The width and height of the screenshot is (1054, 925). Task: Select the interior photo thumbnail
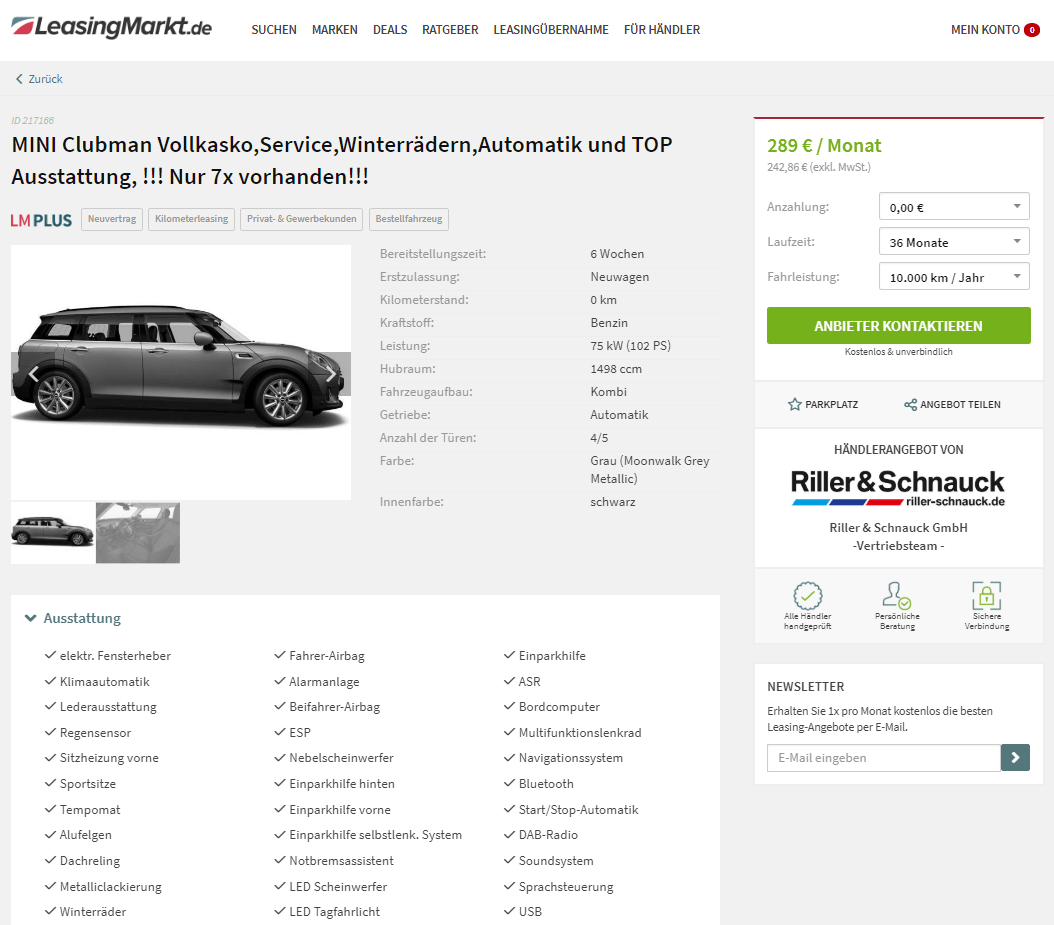pos(138,532)
